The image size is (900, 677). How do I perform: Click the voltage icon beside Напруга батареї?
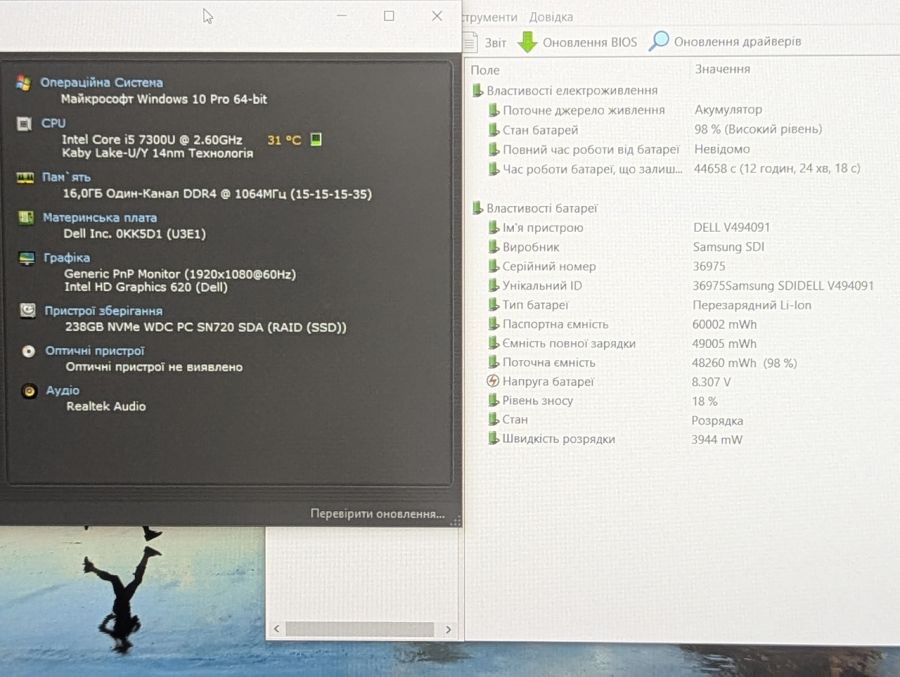point(492,381)
